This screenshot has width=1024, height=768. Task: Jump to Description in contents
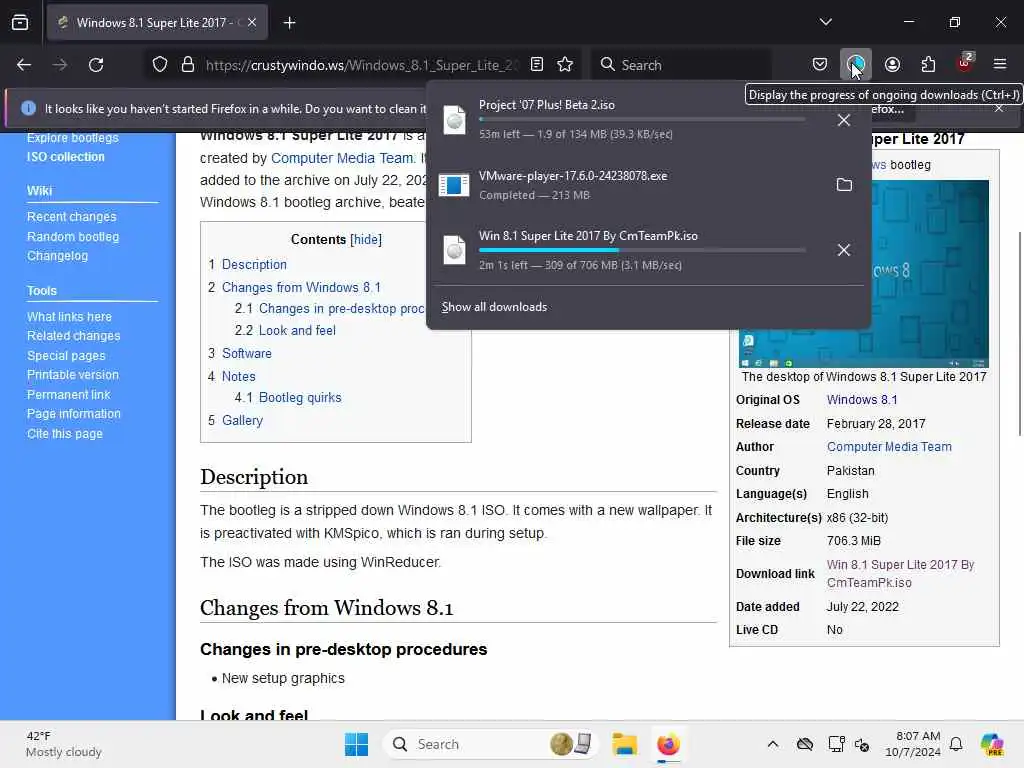(x=254, y=264)
